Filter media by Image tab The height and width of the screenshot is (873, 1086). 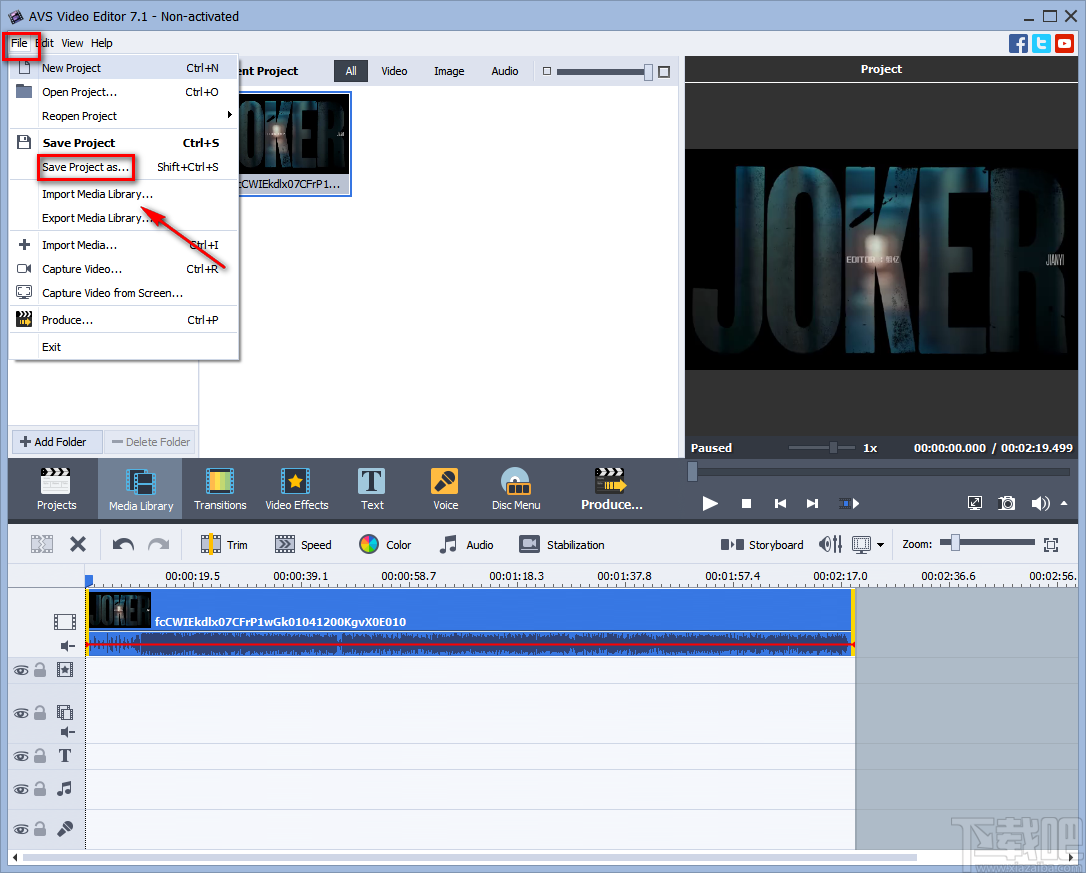(449, 71)
